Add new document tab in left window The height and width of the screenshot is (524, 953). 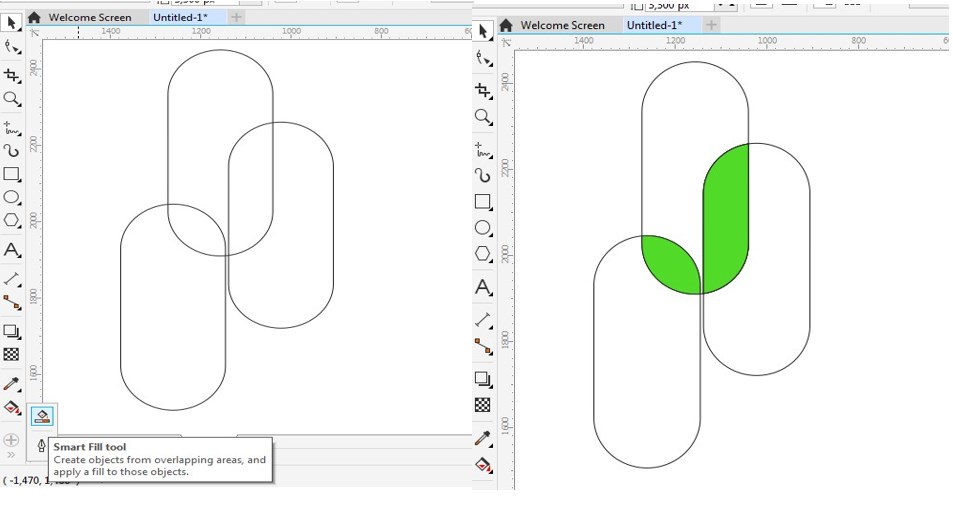coord(236,17)
